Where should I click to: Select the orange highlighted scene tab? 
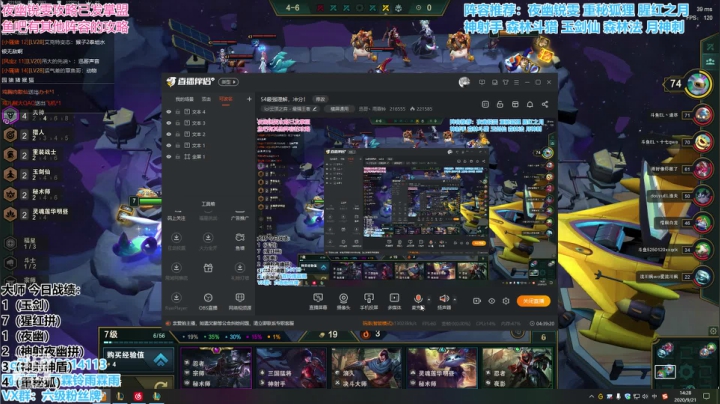click(x=225, y=99)
